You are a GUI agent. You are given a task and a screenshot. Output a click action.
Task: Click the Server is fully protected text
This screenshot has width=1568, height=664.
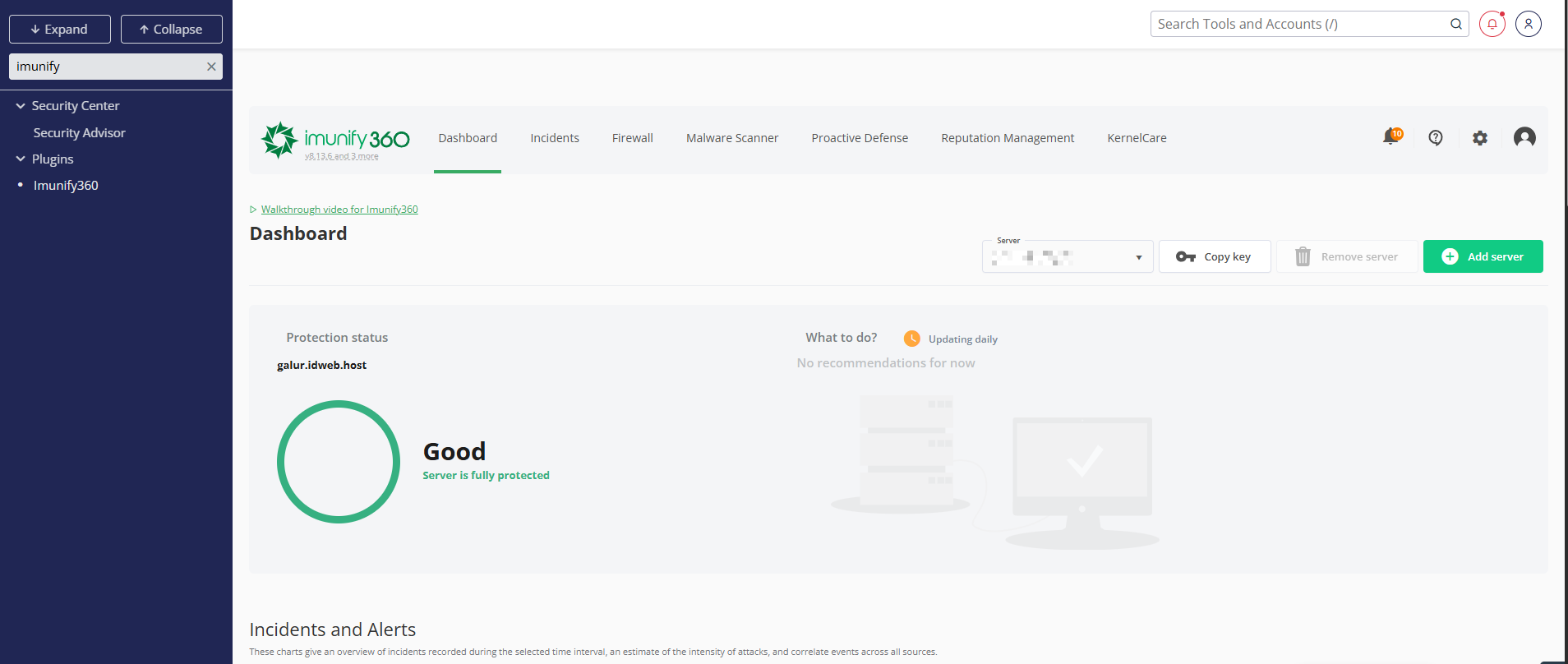pos(486,476)
